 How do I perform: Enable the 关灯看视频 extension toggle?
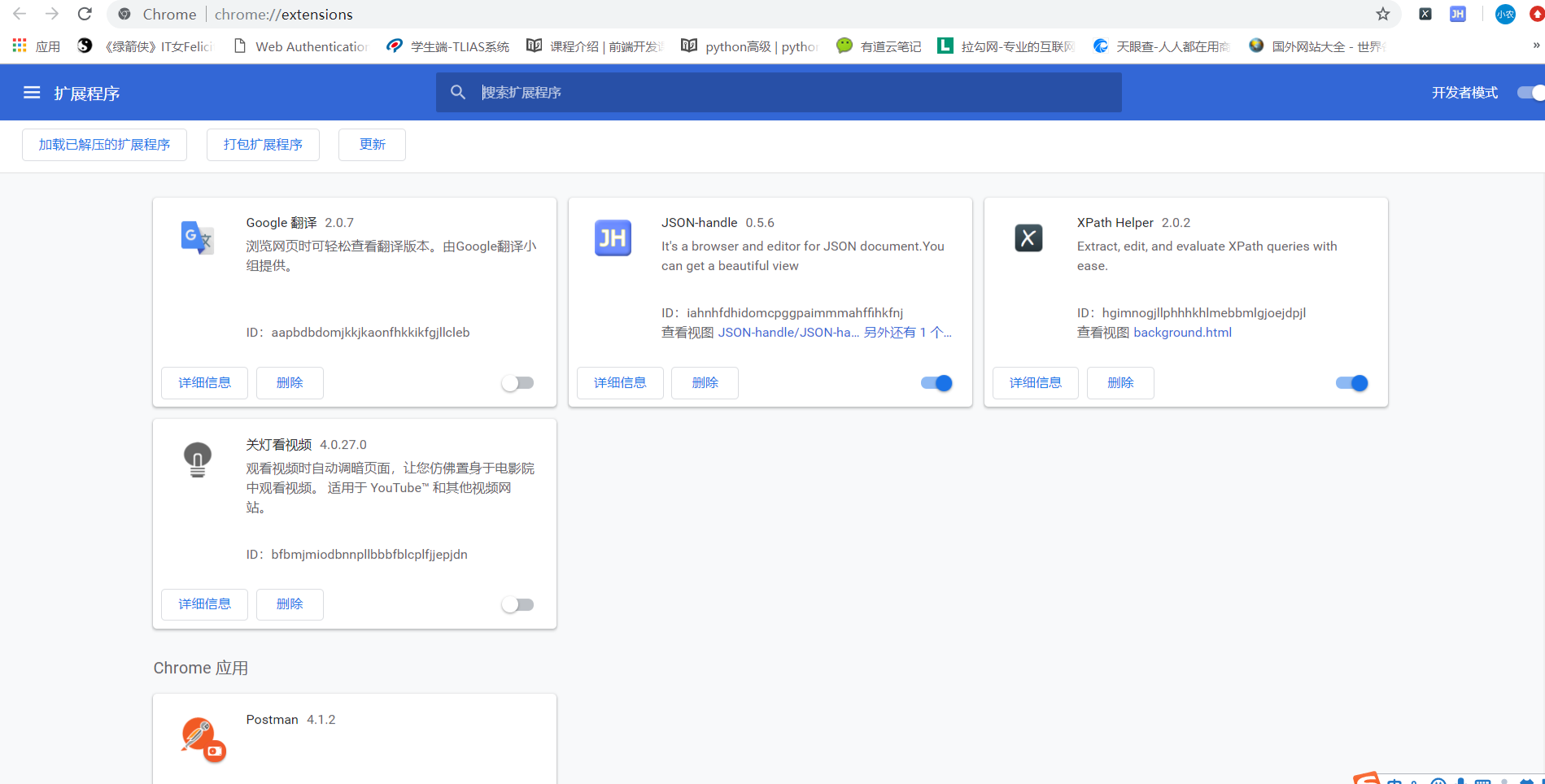tap(517, 604)
